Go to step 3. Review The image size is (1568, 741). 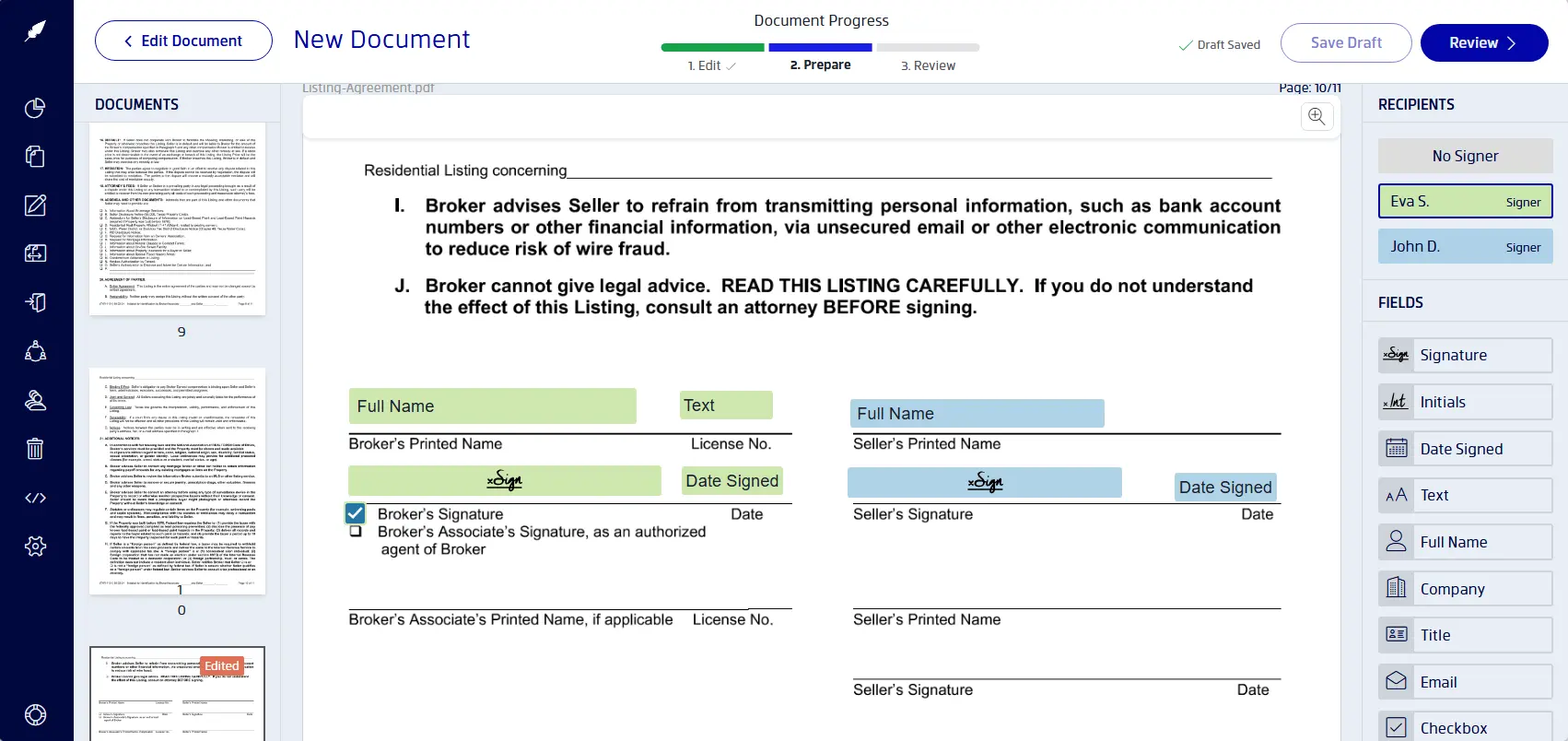tap(928, 65)
